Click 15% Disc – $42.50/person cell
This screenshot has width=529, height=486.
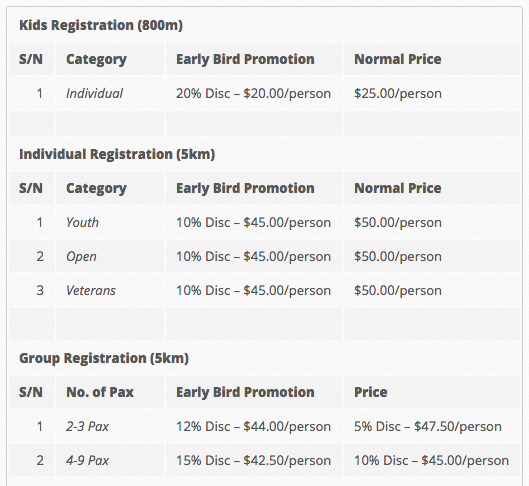pos(253,460)
